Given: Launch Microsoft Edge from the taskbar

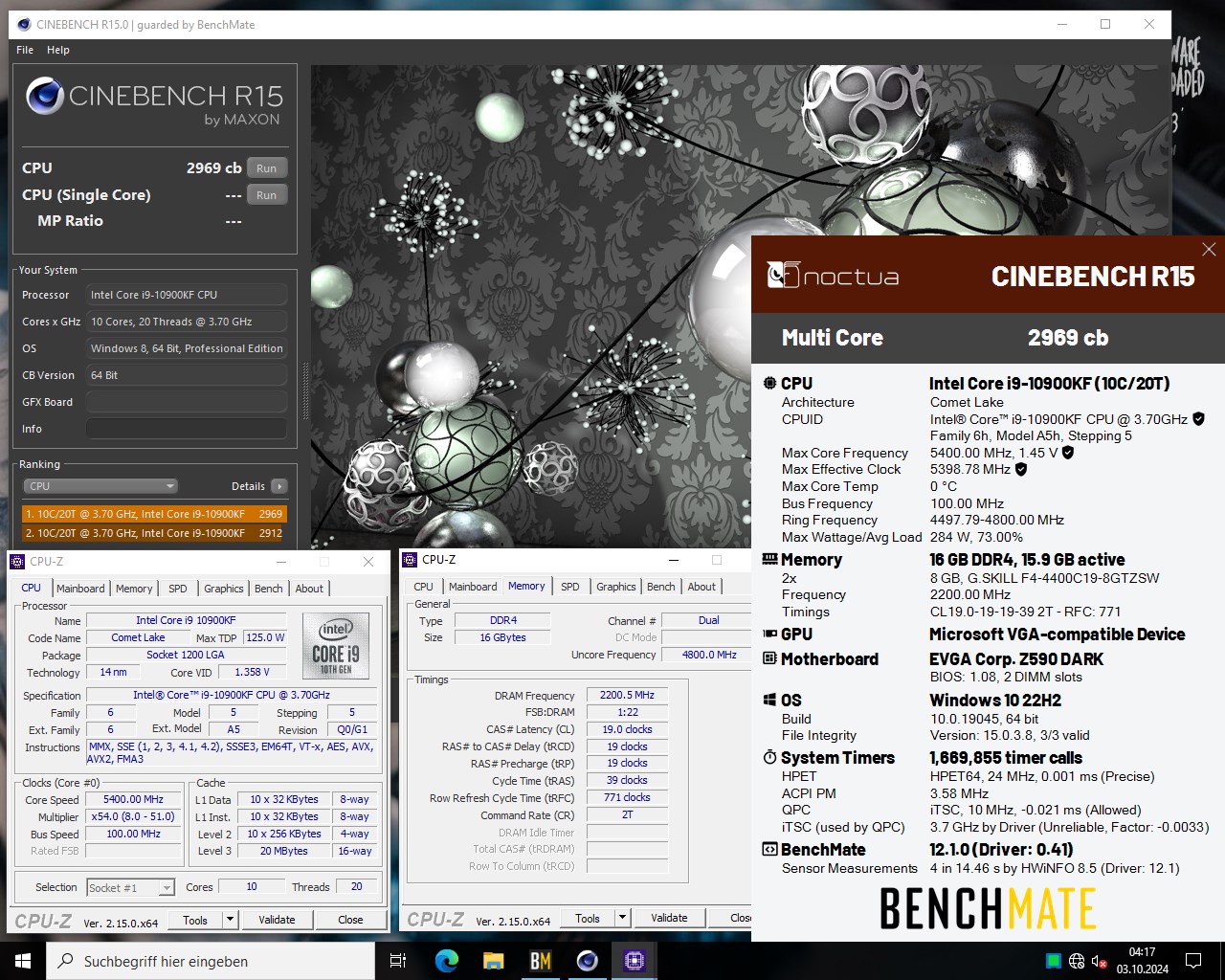Looking at the screenshot, I should point(447,961).
